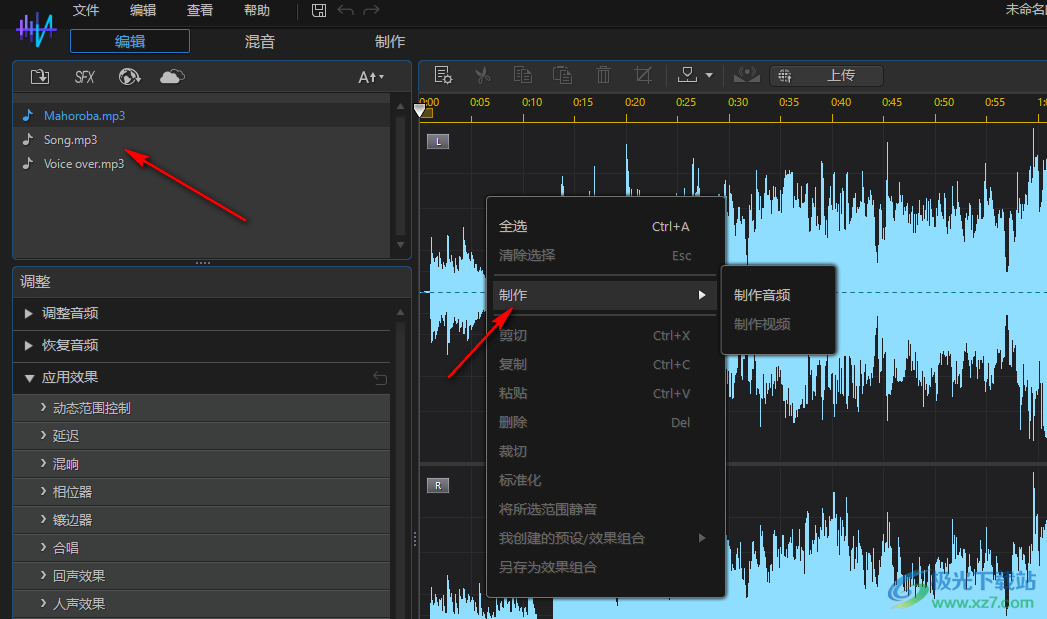Click the SFX sound effects icon
Viewport: 1047px width, 619px height.
coord(84,75)
